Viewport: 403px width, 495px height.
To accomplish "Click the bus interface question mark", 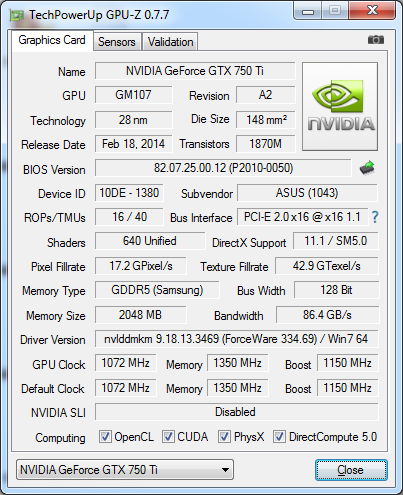I will [375, 217].
